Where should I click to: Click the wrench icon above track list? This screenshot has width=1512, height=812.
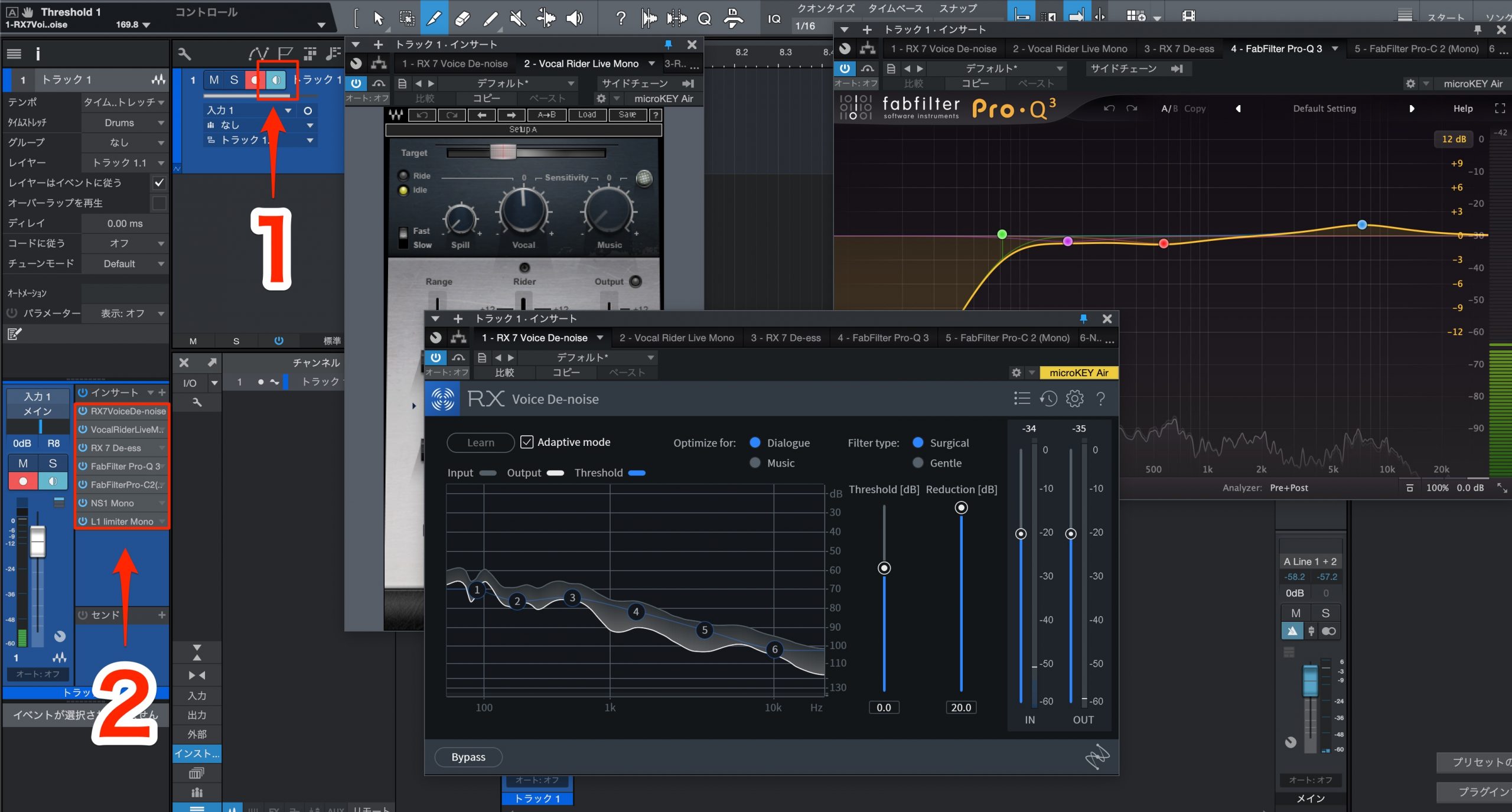(x=184, y=54)
